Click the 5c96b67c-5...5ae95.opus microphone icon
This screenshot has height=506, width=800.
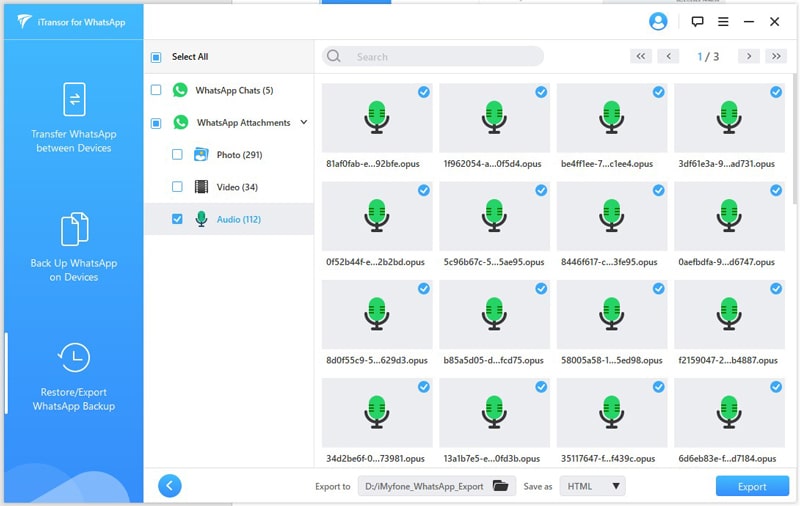pos(494,216)
